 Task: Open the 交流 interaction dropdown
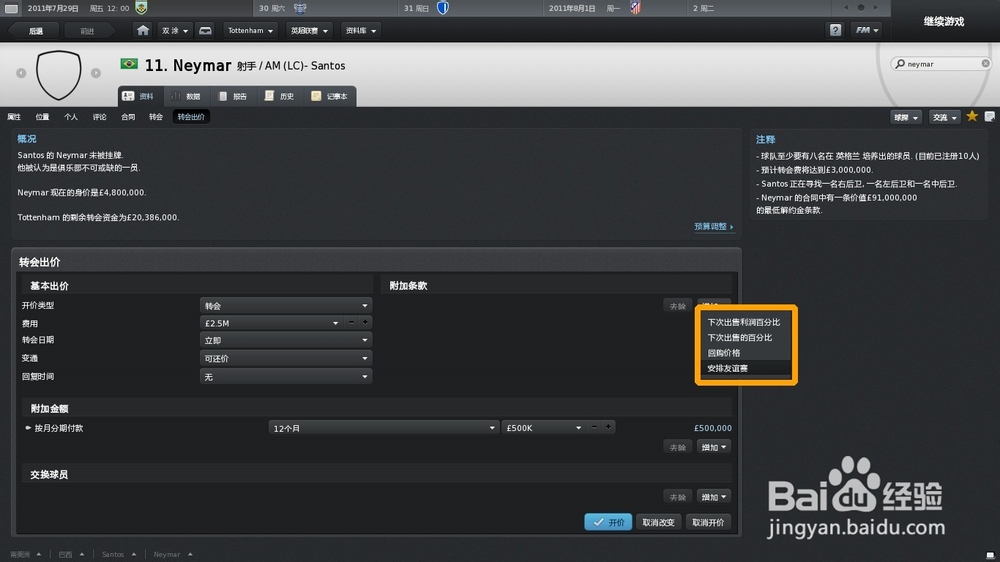click(945, 117)
